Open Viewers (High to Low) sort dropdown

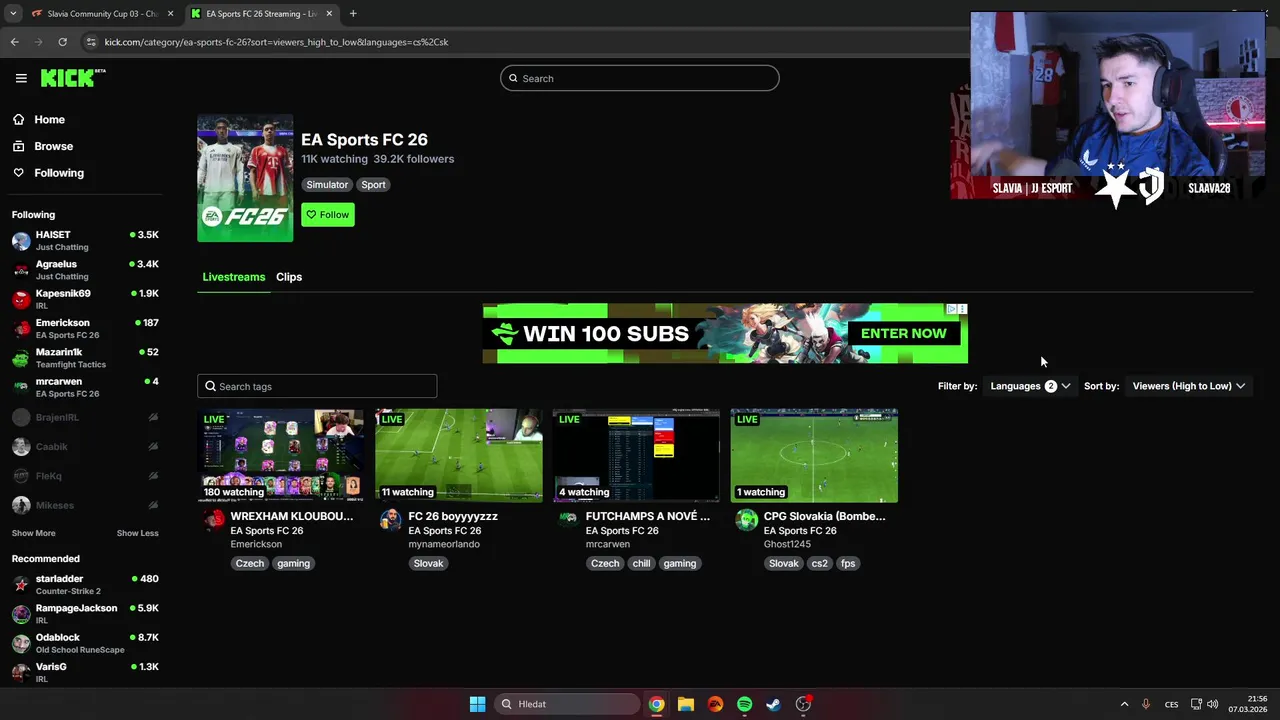[x=1189, y=386]
